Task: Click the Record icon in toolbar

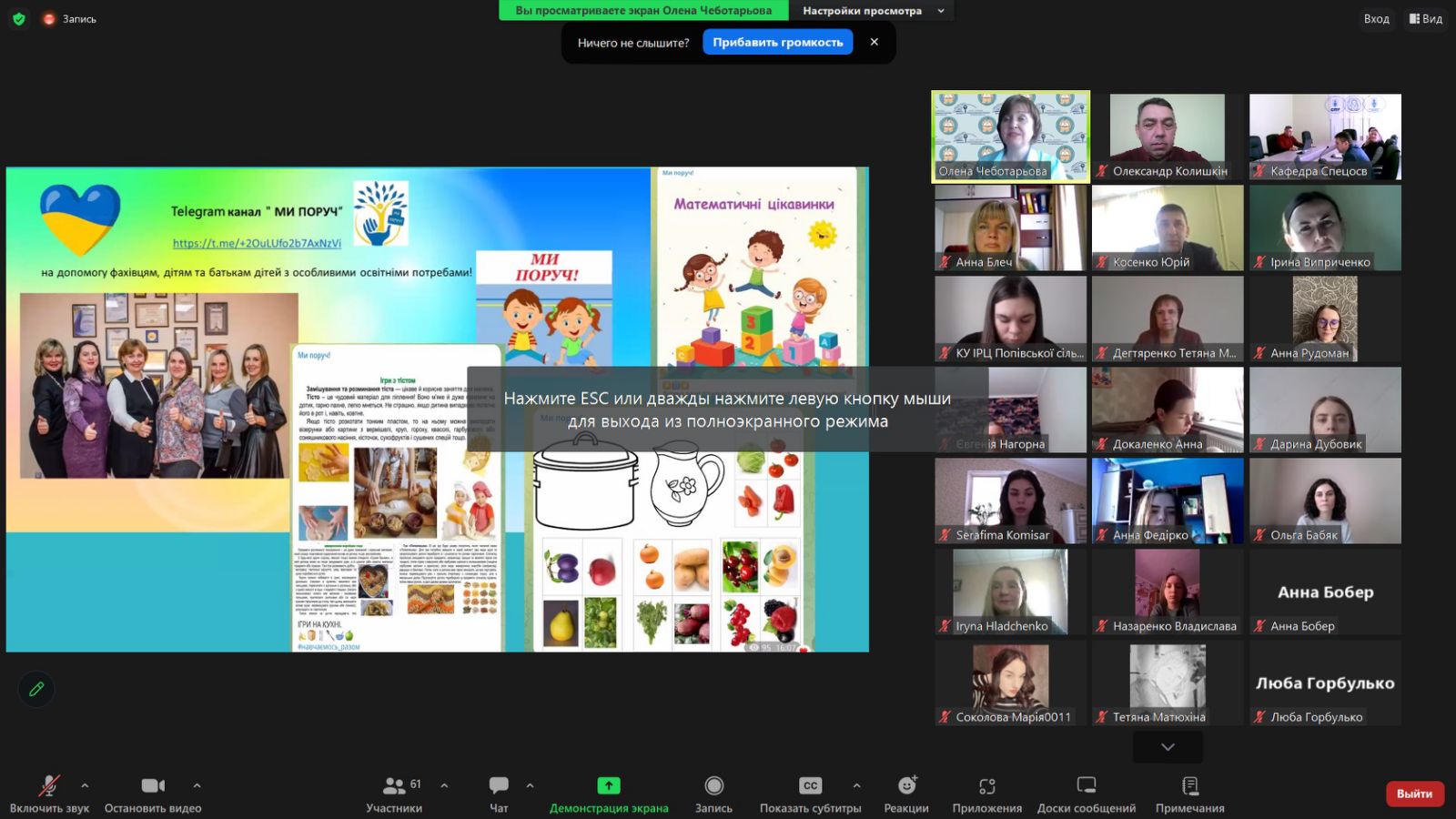Action: [x=713, y=785]
